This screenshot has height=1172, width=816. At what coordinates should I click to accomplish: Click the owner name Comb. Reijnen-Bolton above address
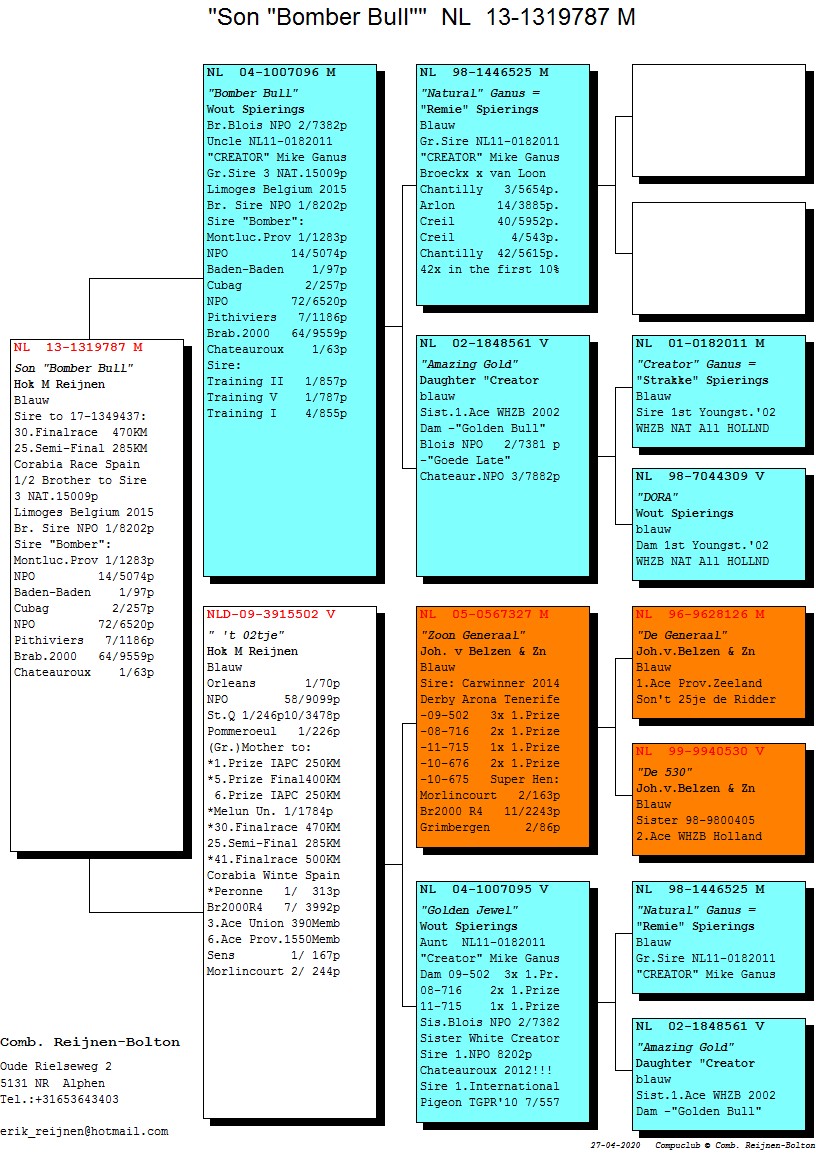point(90,1042)
